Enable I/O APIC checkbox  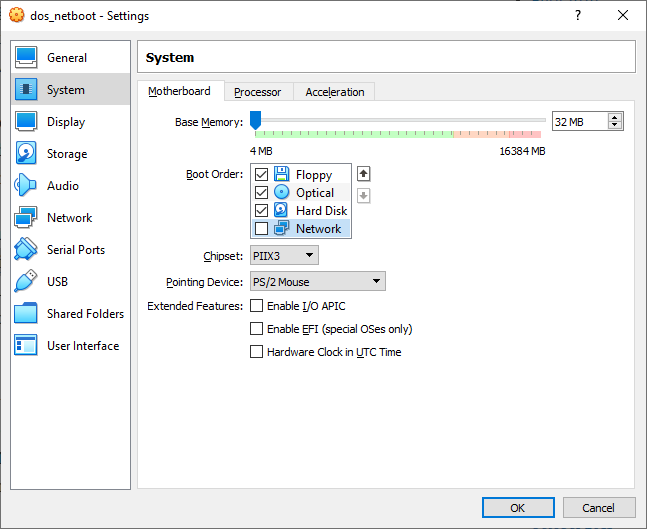coord(256,306)
